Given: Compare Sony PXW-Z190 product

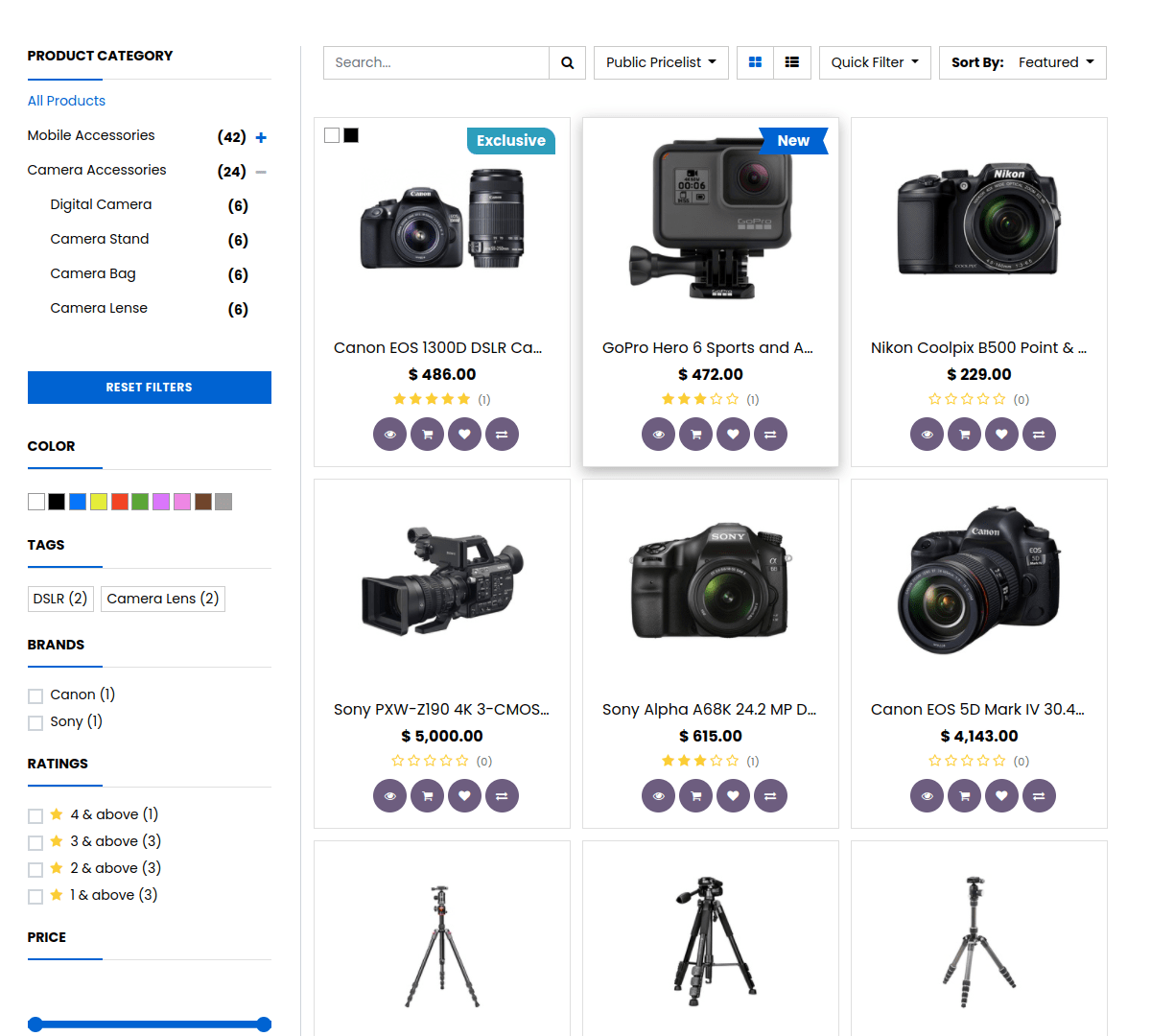Looking at the screenshot, I should 502,795.
